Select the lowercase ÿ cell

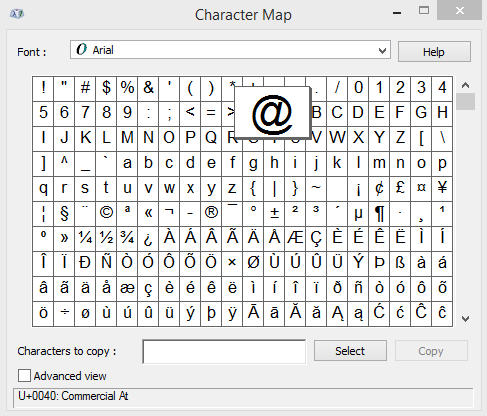pyautogui.click(x=232, y=313)
